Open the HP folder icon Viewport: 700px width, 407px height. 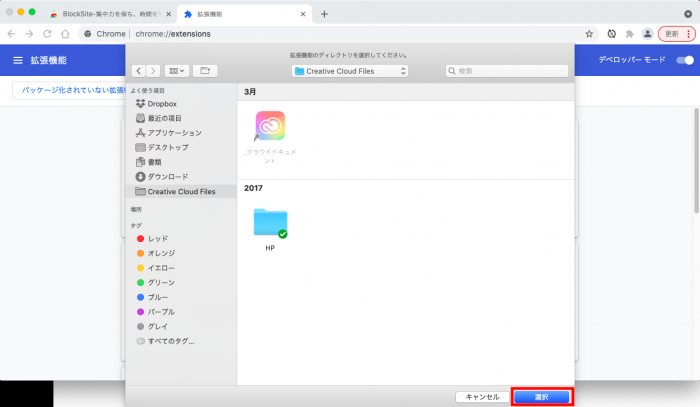coord(270,224)
